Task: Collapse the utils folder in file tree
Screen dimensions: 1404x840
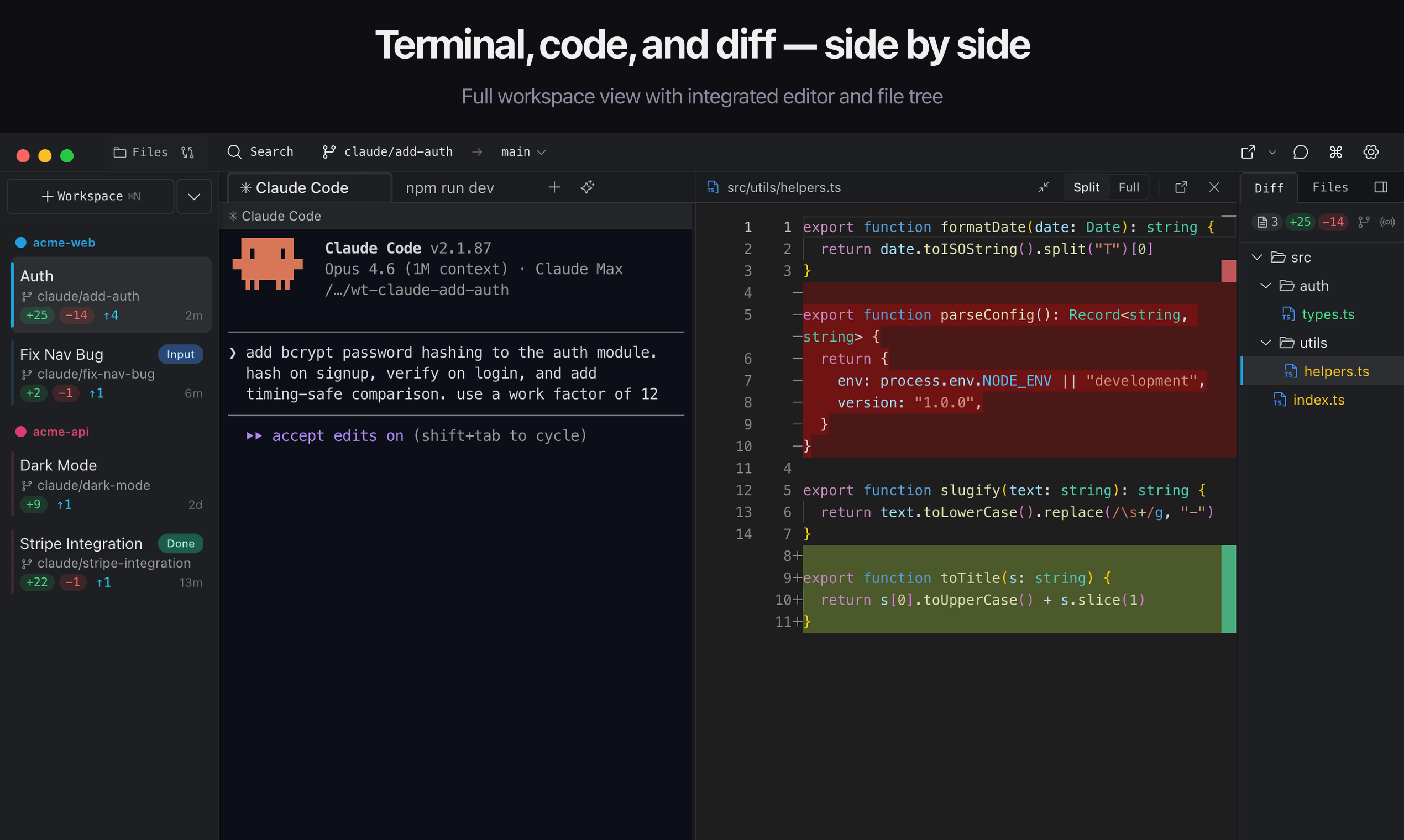Action: click(1266, 343)
